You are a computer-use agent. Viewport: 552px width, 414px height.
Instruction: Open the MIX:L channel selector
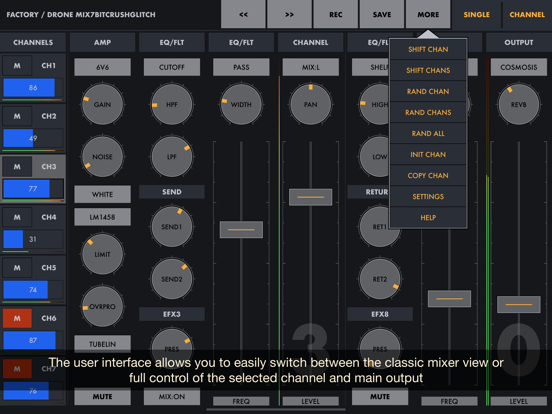(x=310, y=67)
